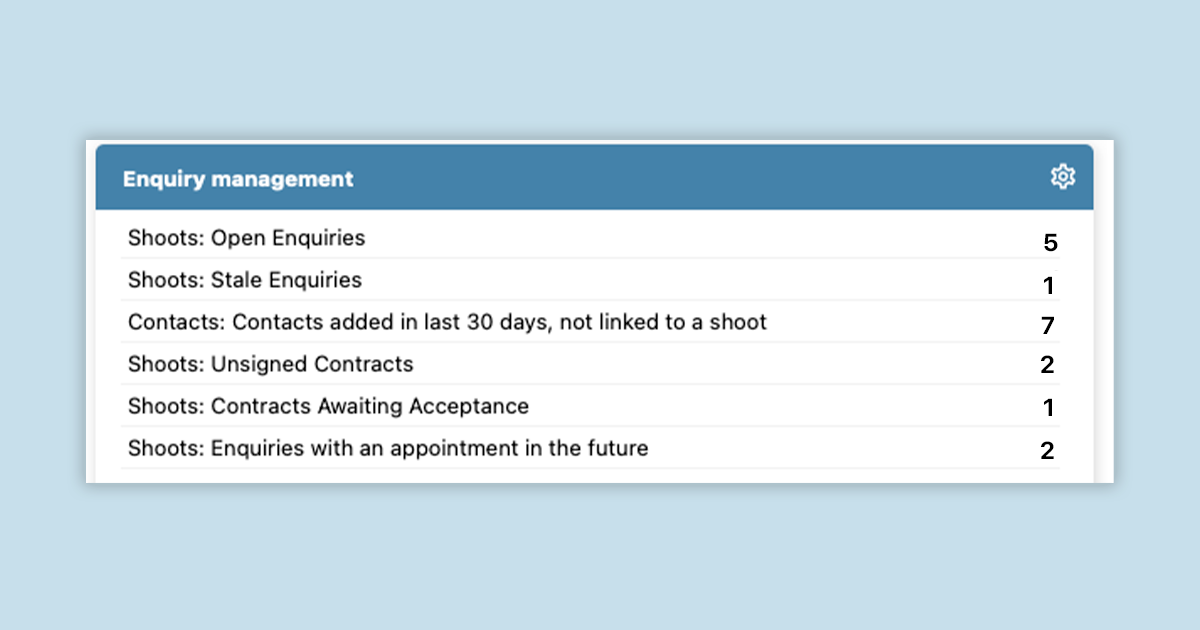
Task: Click count 2 beside future appointment Enquiries
Action: click(1047, 451)
